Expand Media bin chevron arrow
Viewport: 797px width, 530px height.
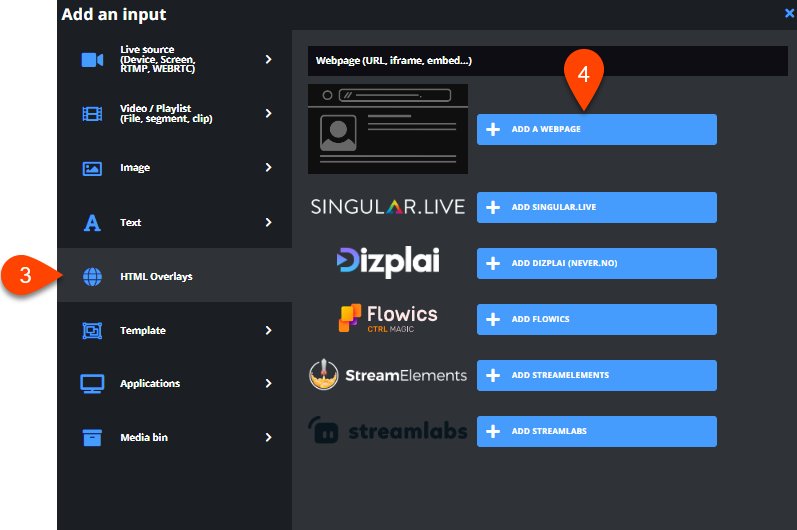coord(268,437)
